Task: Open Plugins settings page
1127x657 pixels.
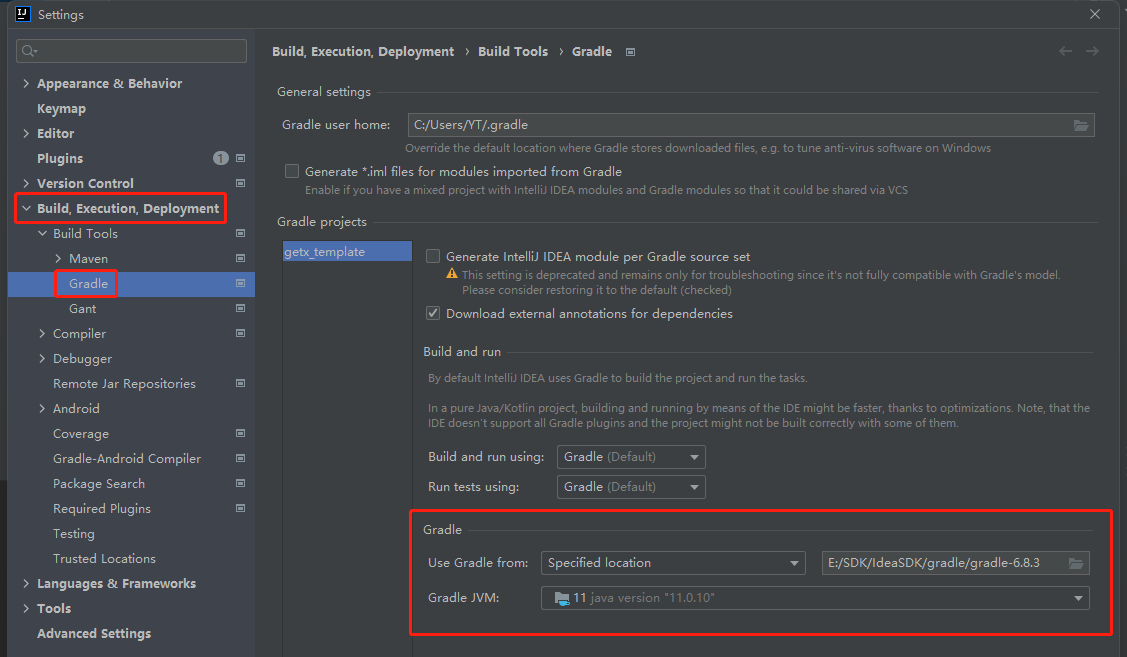Action: tap(60, 158)
